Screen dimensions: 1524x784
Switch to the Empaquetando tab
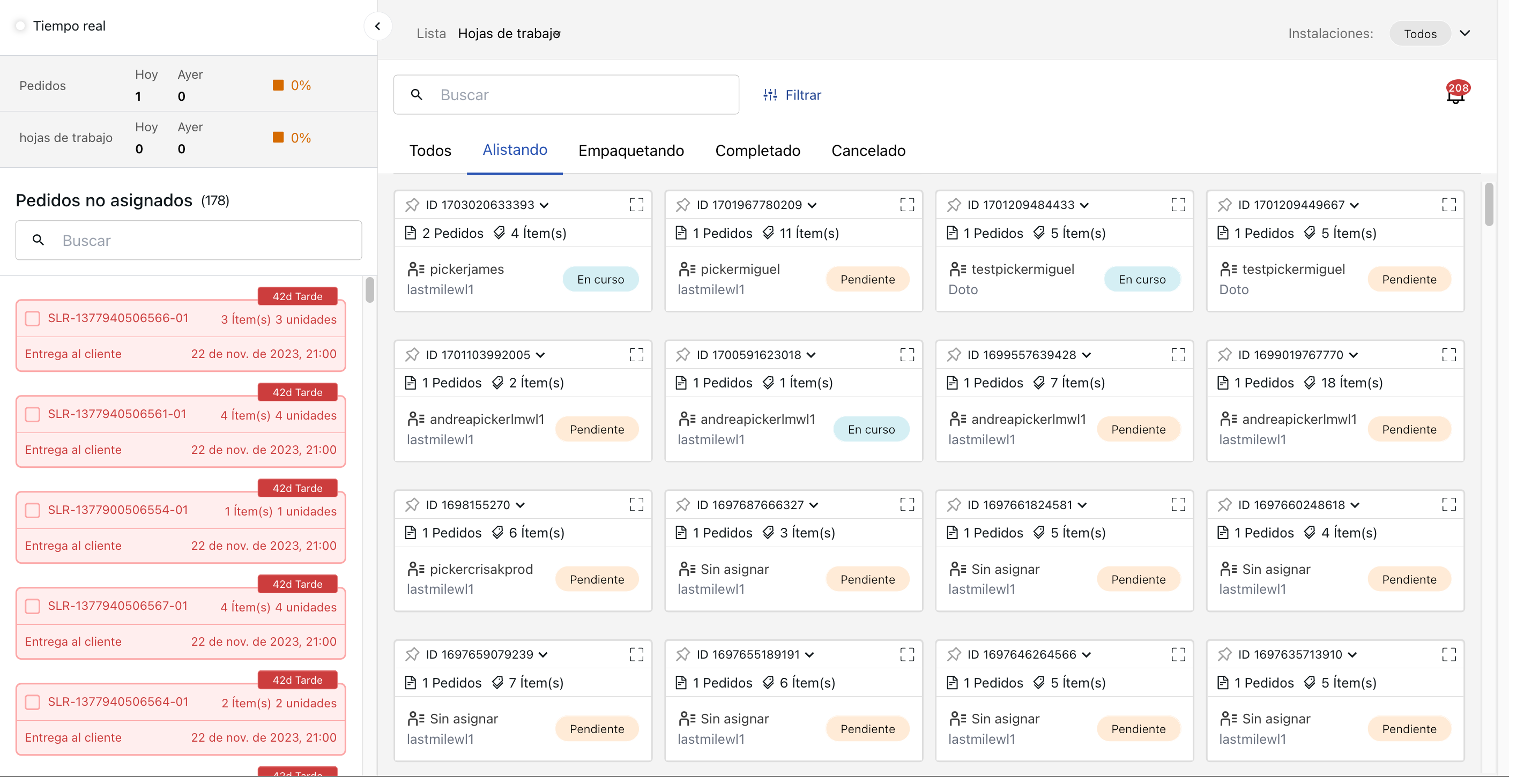pos(630,151)
